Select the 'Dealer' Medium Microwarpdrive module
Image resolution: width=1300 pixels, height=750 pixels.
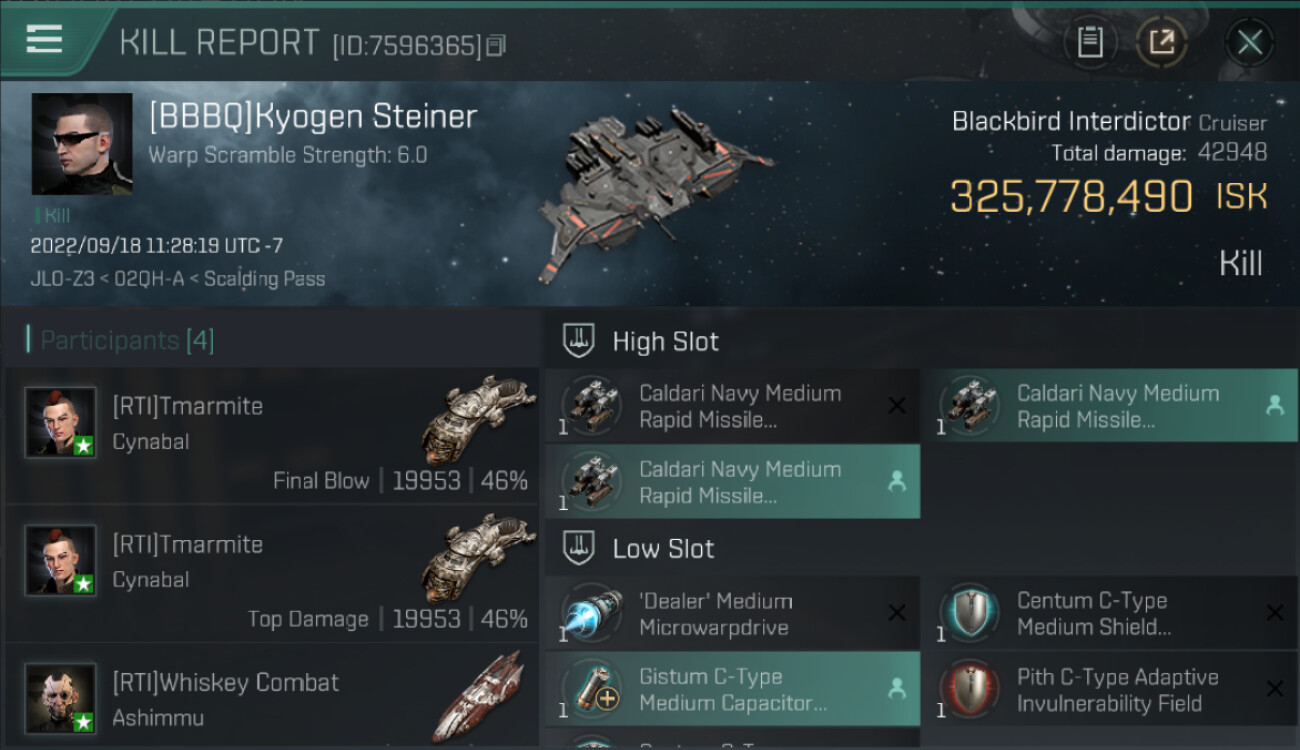coord(732,614)
